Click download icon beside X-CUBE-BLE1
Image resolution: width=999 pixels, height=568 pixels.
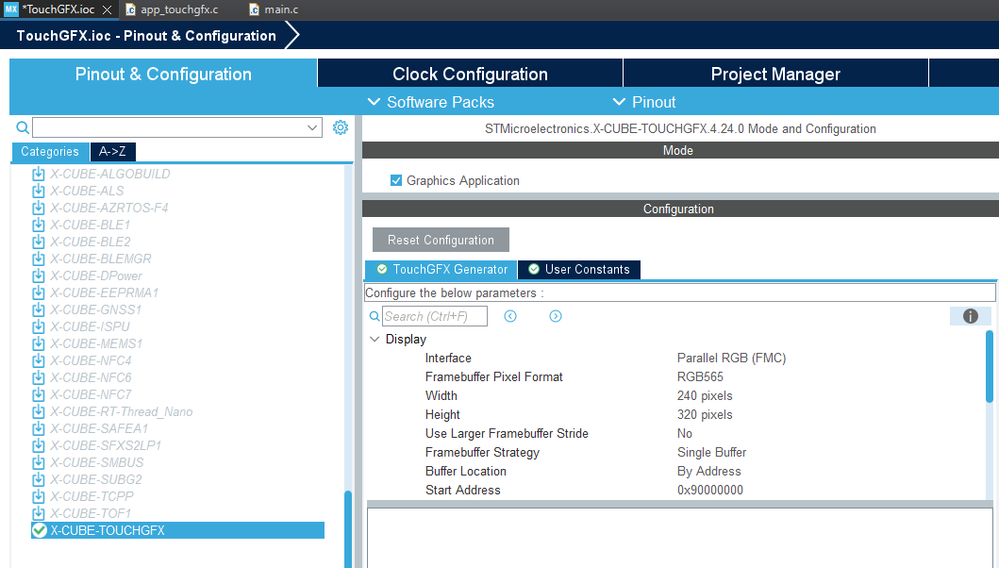(38, 225)
